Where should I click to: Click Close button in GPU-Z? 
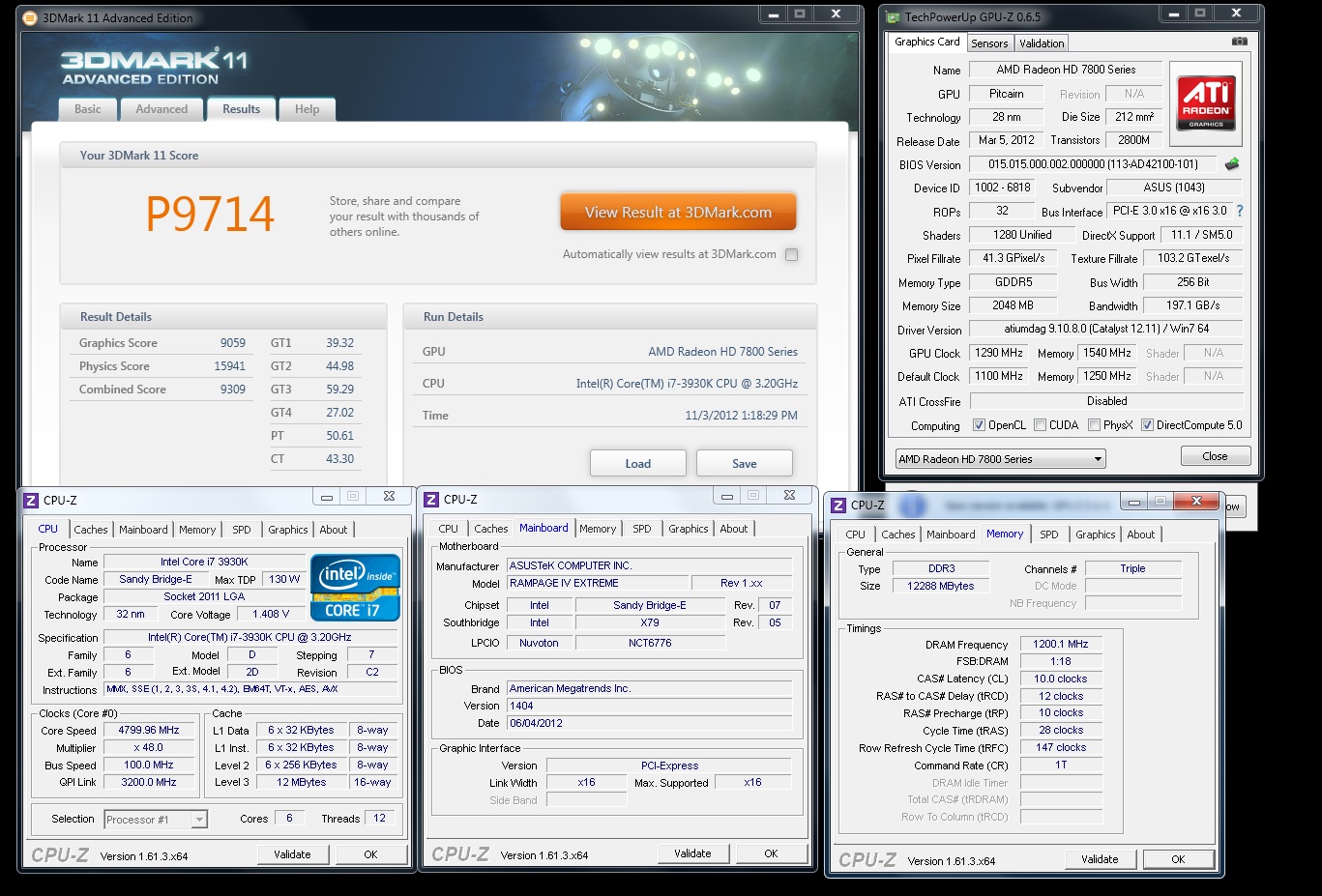[x=1216, y=456]
